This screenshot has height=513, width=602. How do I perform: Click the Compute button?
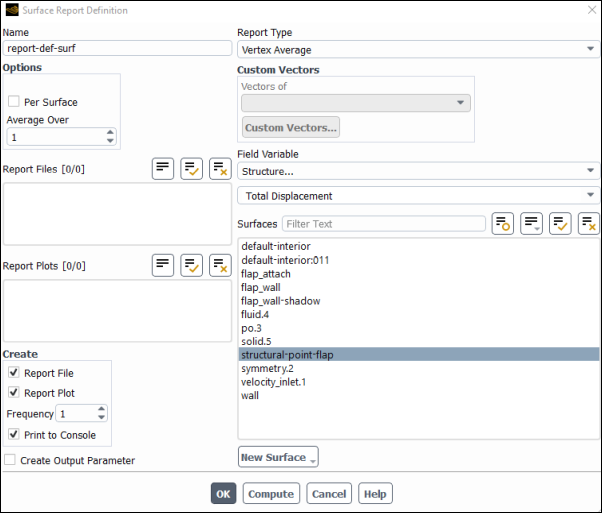pyautogui.click(x=271, y=493)
